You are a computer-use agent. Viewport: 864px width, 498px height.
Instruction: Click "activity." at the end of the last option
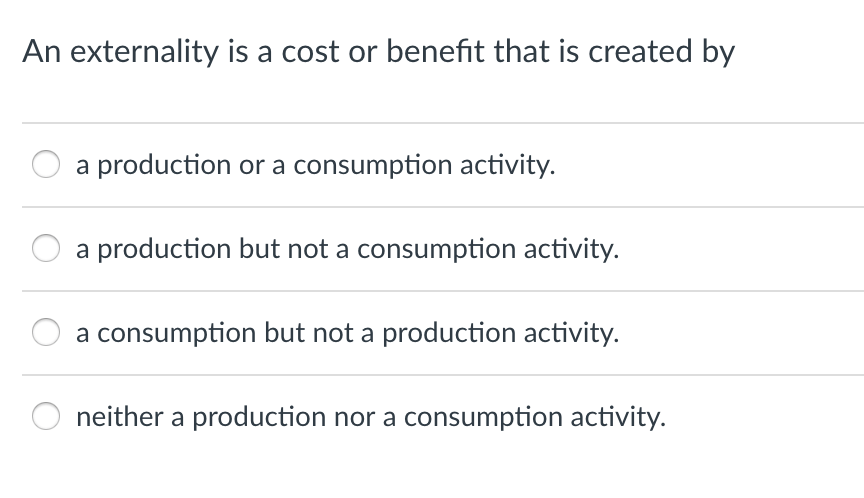(618, 417)
